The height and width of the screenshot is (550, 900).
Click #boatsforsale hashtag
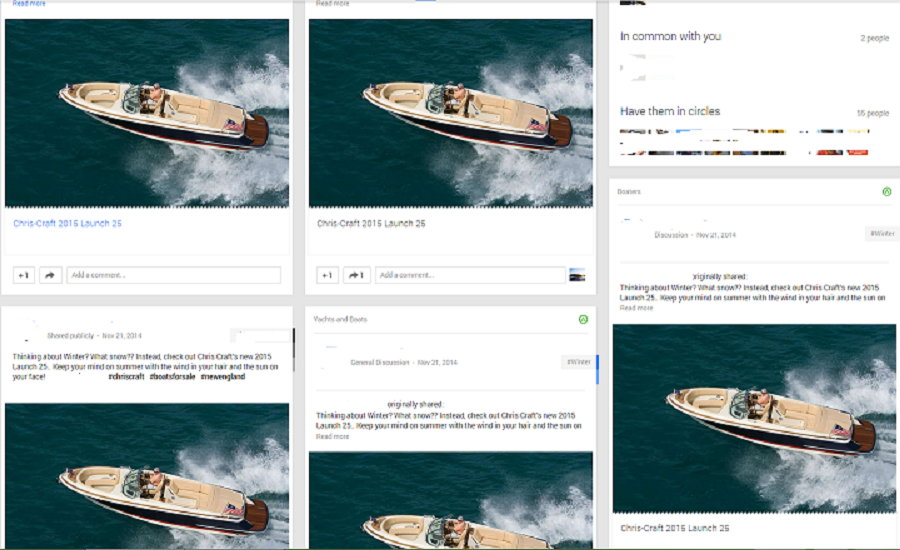[172, 377]
